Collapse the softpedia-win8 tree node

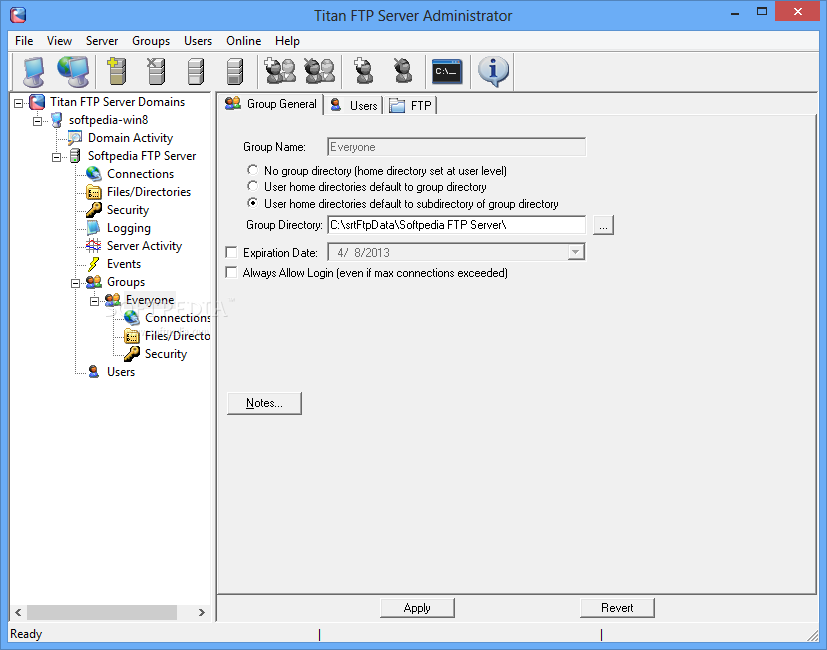point(37,121)
